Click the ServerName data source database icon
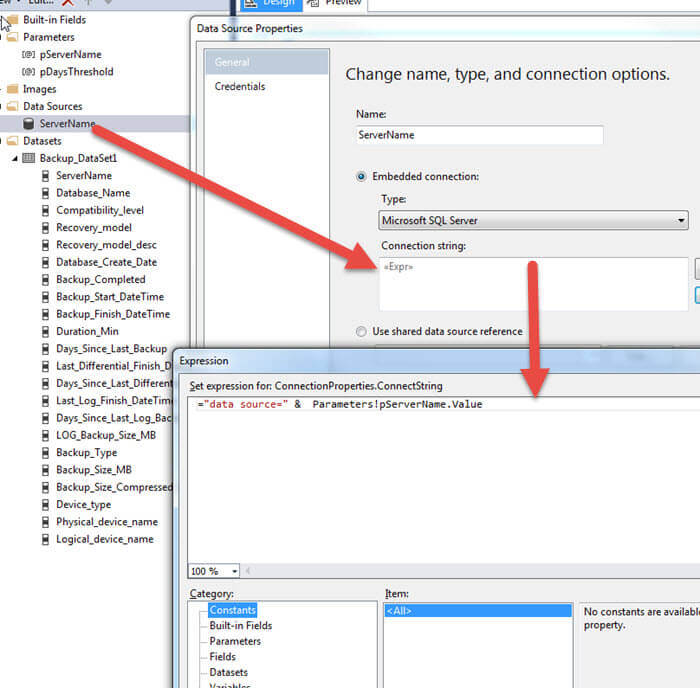700x688 pixels. [x=29, y=124]
